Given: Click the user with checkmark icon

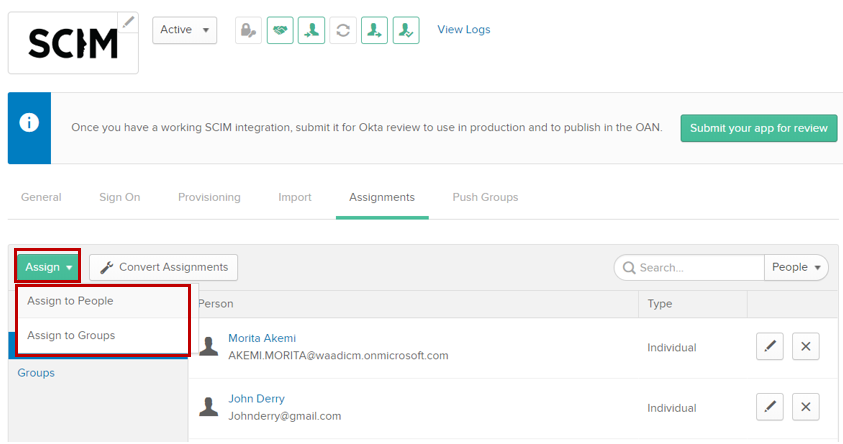Looking at the screenshot, I should click(x=406, y=30).
